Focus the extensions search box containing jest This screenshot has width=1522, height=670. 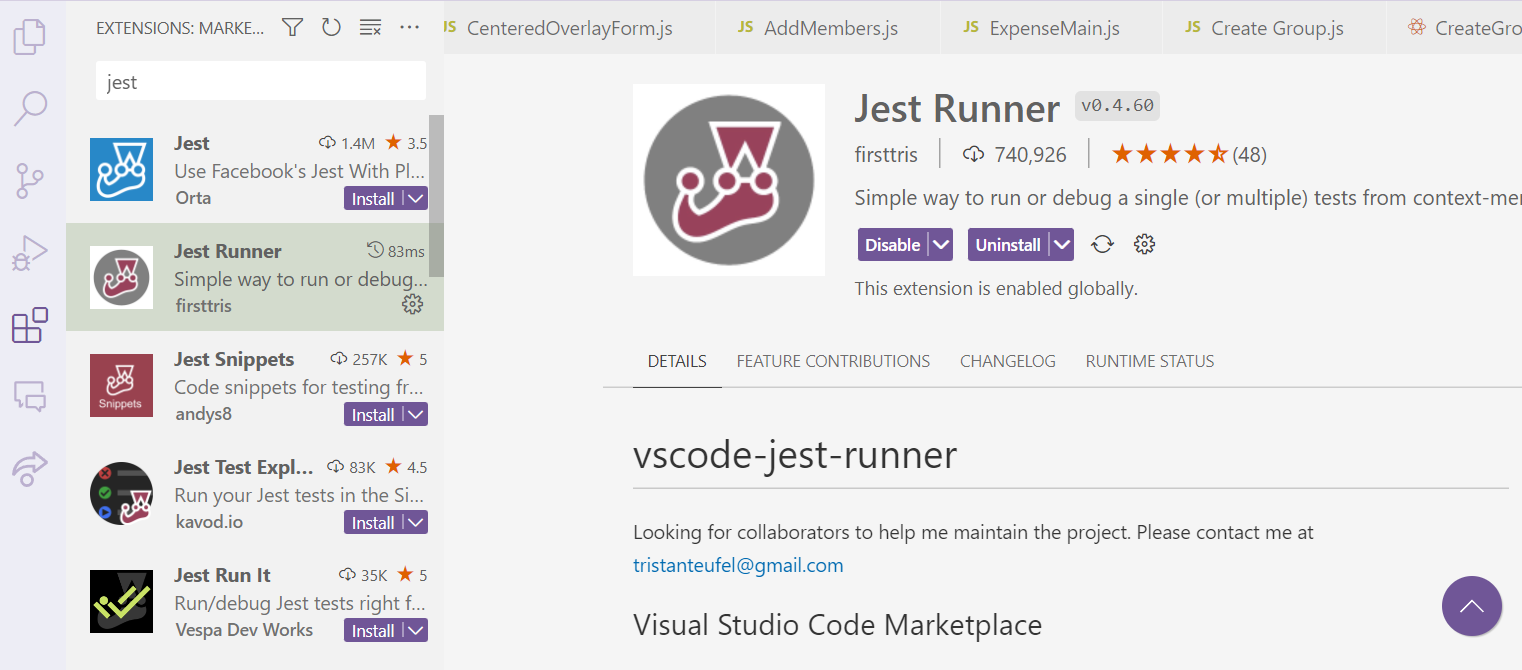tap(261, 81)
